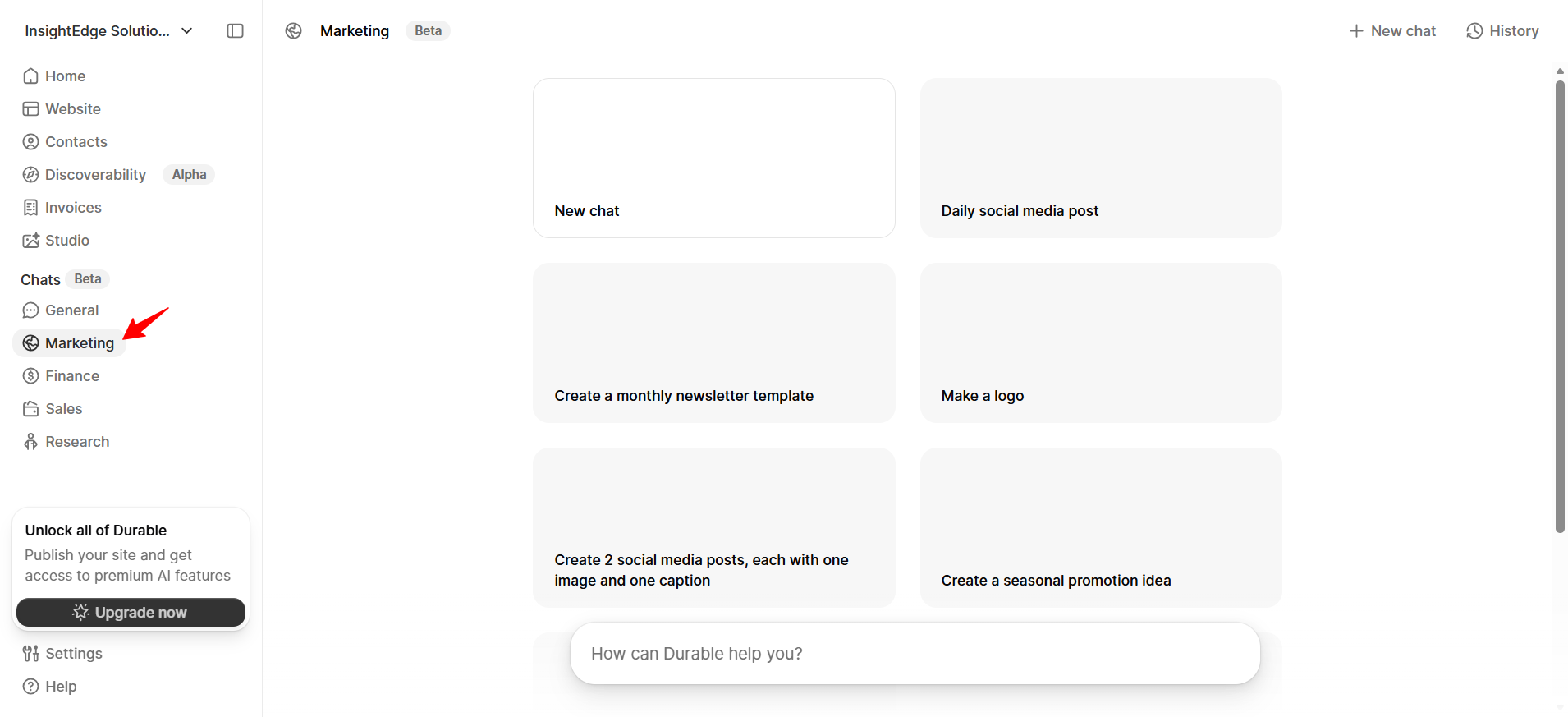Click the Unlock all of Durable heading
The width and height of the screenshot is (1568, 717).
point(96,531)
